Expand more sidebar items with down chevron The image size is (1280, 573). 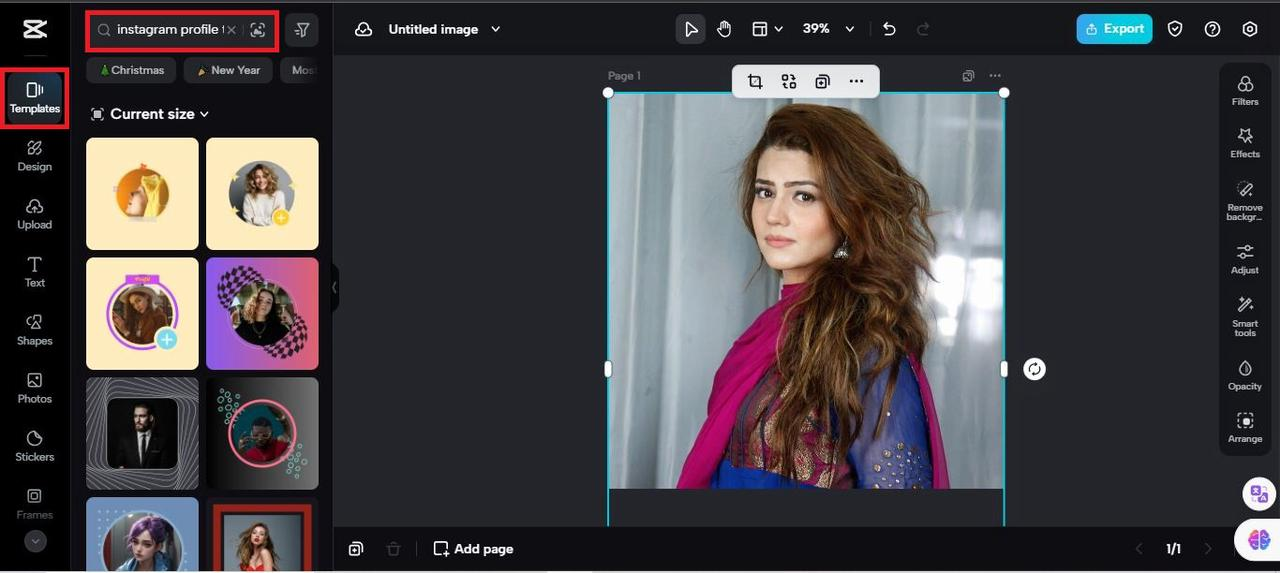pyautogui.click(x=35, y=541)
